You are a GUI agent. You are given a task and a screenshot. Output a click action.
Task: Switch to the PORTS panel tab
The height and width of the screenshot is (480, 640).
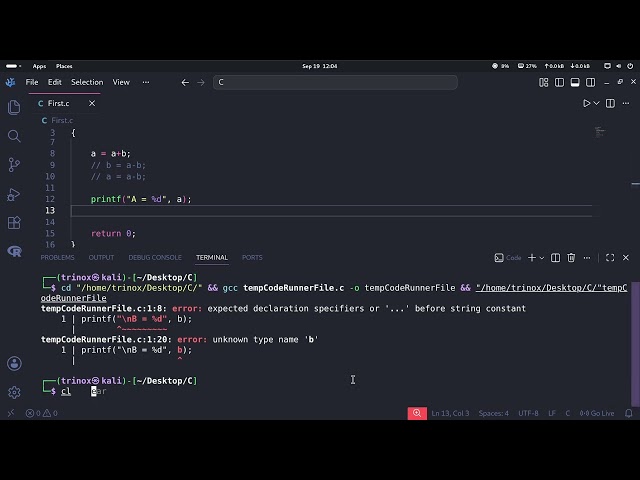point(252,258)
